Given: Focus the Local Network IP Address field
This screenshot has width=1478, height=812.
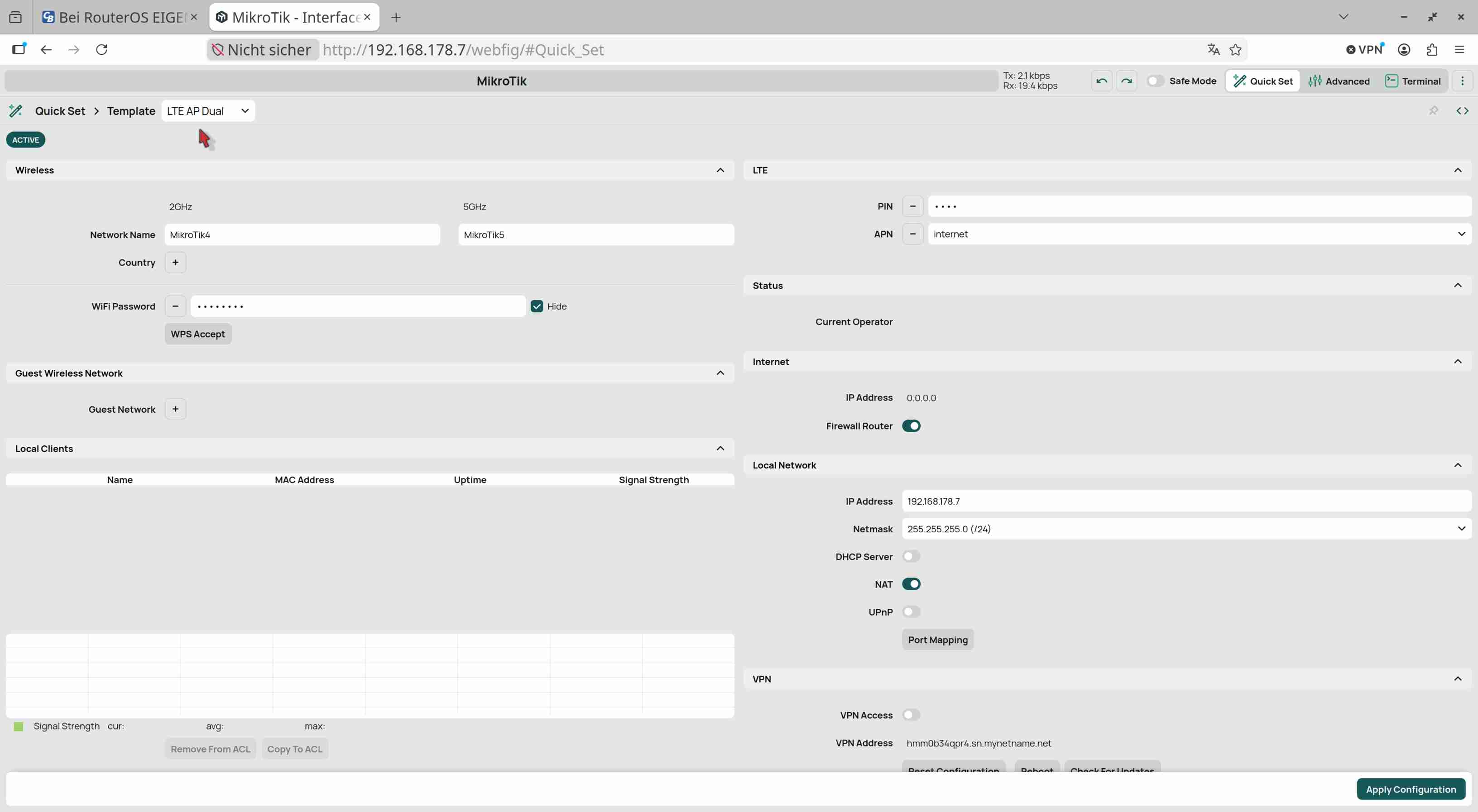Looking at the screenshot, I should tap(1186, 501).
